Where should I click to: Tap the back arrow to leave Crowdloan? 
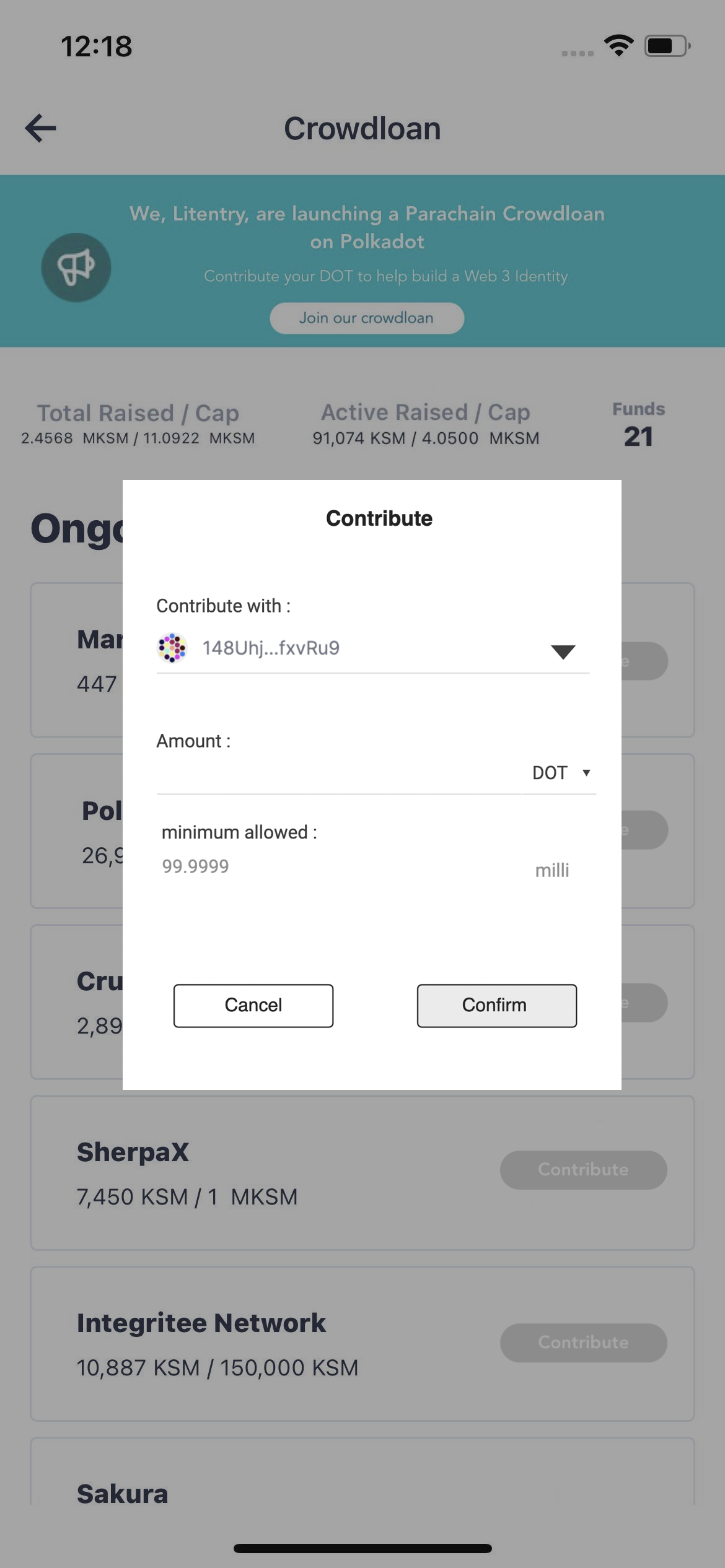click(x=40, y=128)
